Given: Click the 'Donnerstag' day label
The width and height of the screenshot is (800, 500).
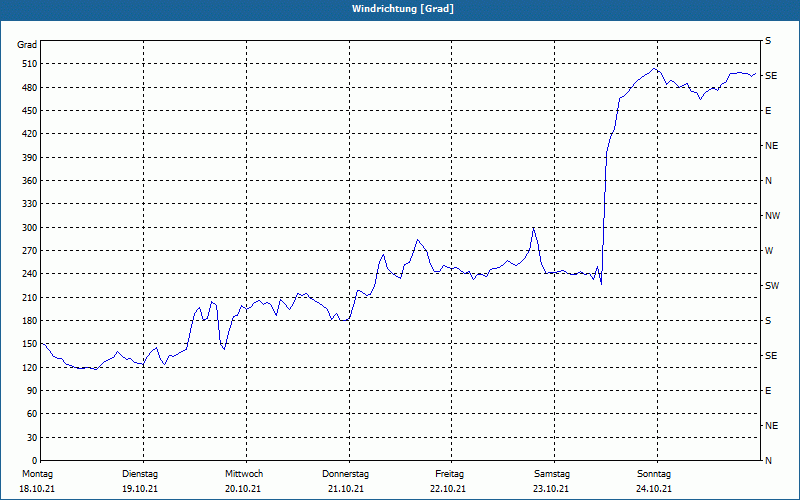Looking at the screenshot, I should coord(345,474).
